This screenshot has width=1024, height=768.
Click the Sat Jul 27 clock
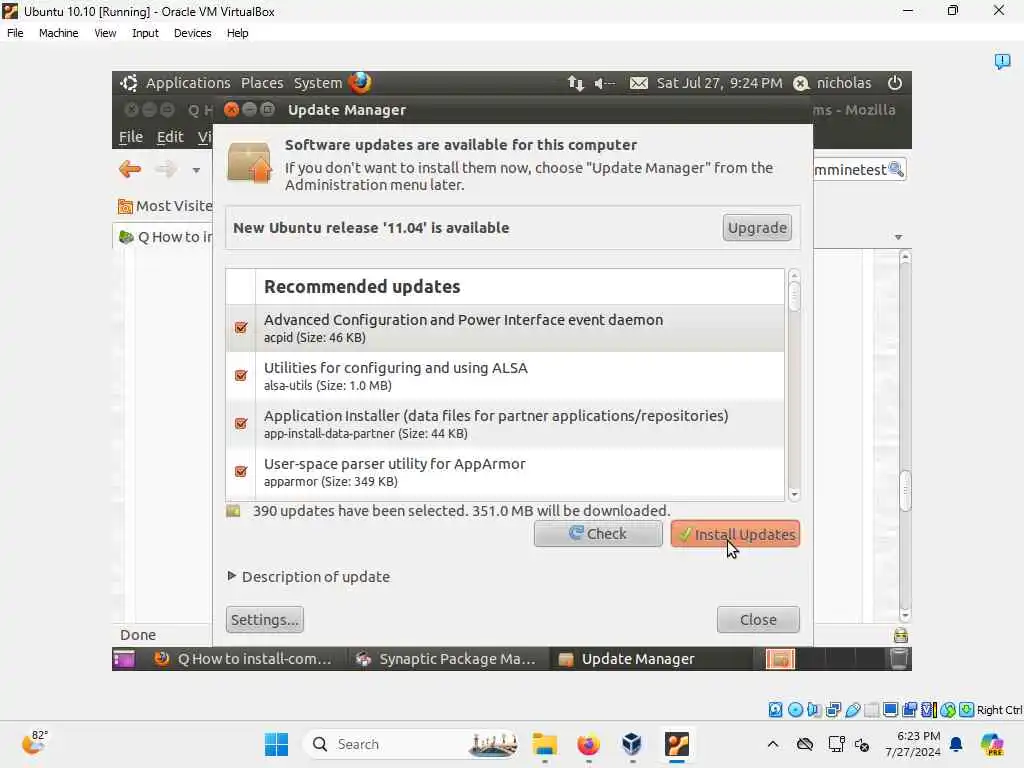tap(719, 83)
